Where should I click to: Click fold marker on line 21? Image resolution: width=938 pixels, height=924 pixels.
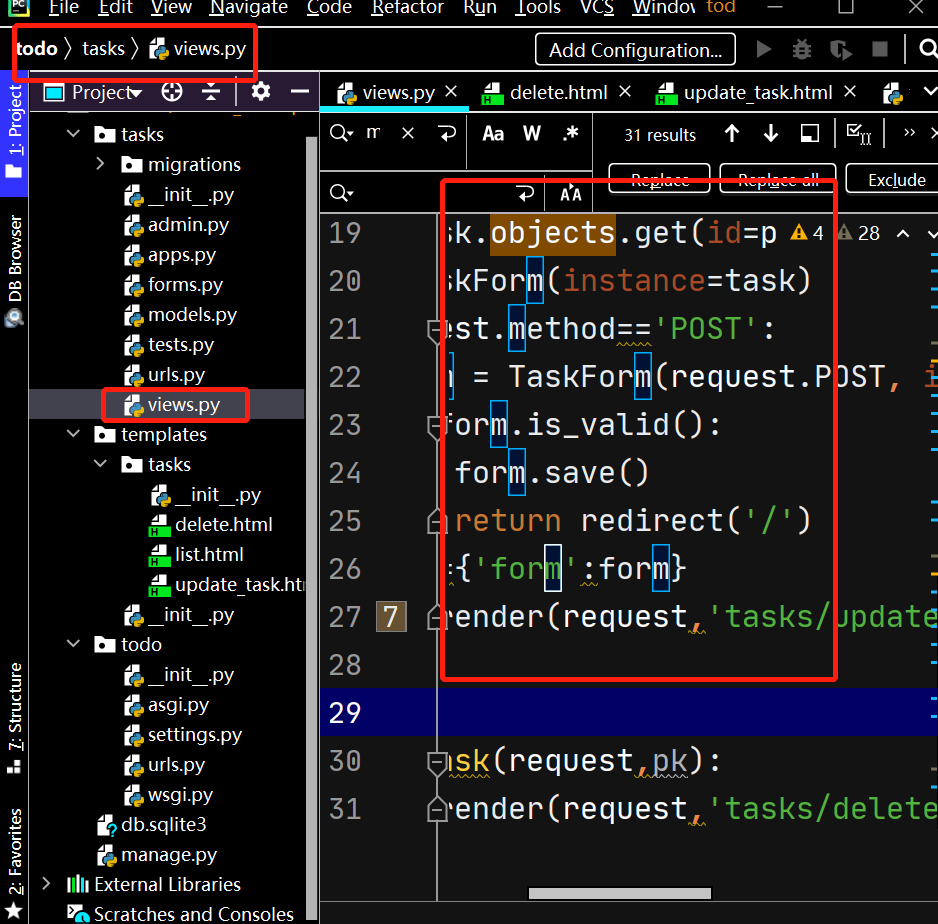point(436,330)
